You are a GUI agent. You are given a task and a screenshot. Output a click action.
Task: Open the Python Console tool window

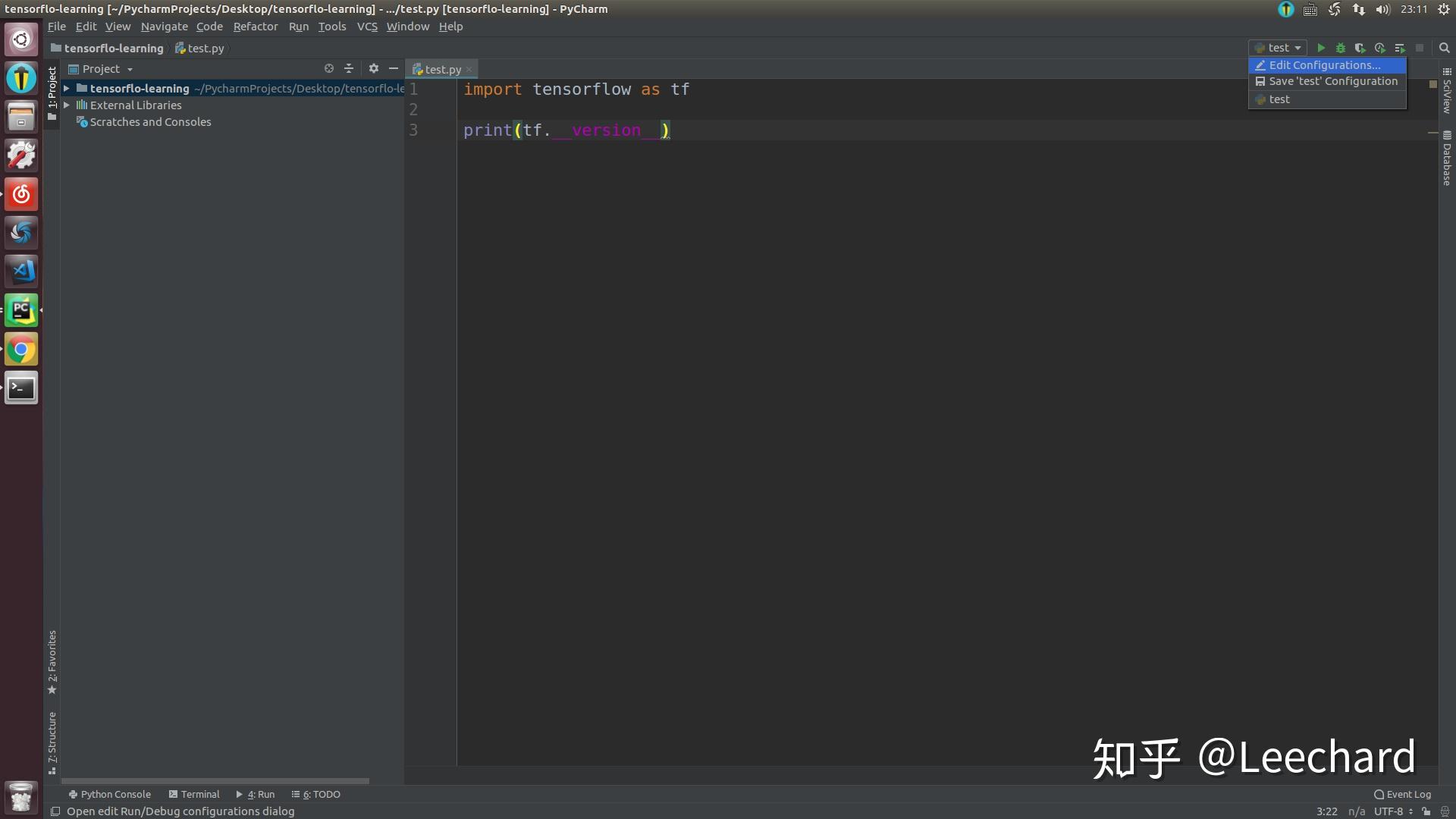tap(110, 794)
